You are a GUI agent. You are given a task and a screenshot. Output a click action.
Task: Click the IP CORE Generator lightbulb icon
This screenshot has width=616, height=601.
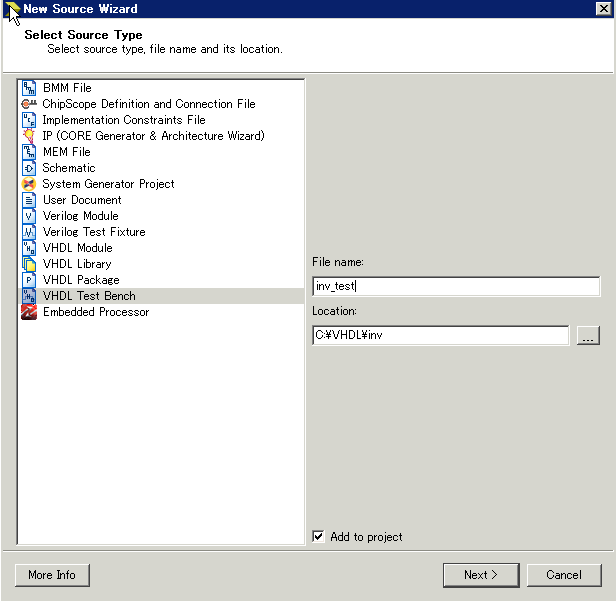[x=29, y=136]
